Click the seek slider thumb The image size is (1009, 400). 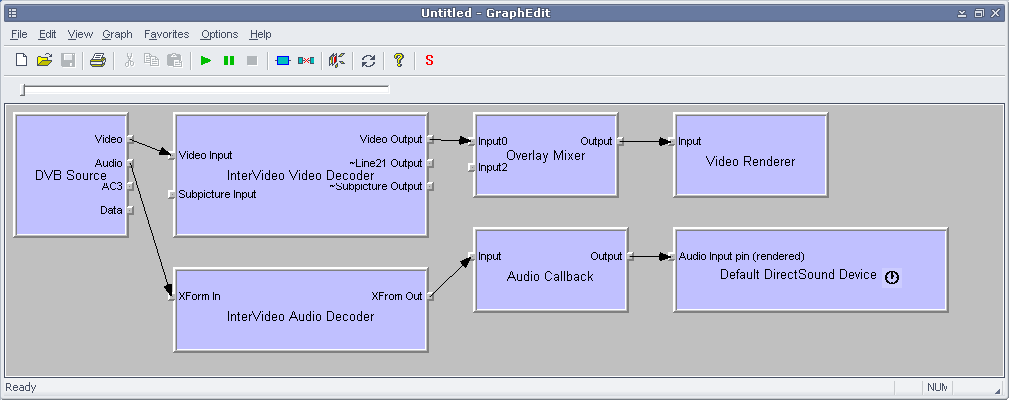tap(23, 90)
